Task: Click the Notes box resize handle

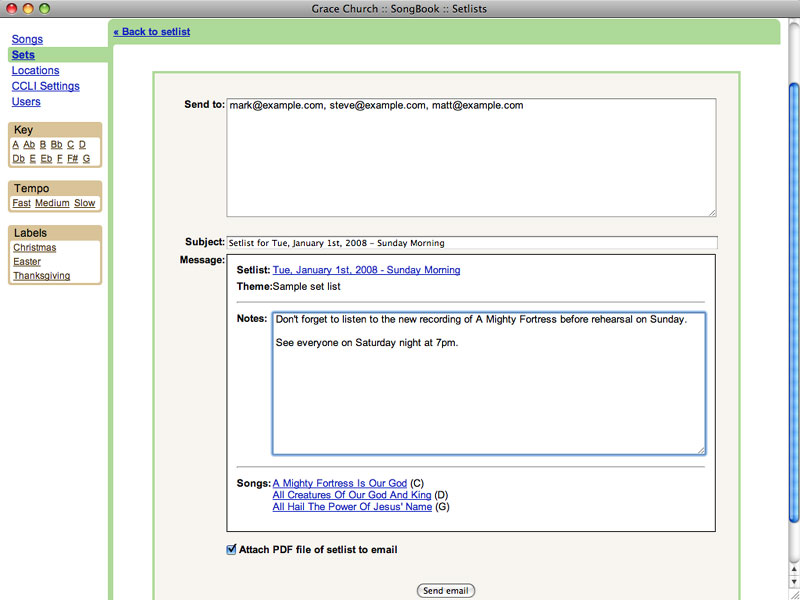Action: 702,451
